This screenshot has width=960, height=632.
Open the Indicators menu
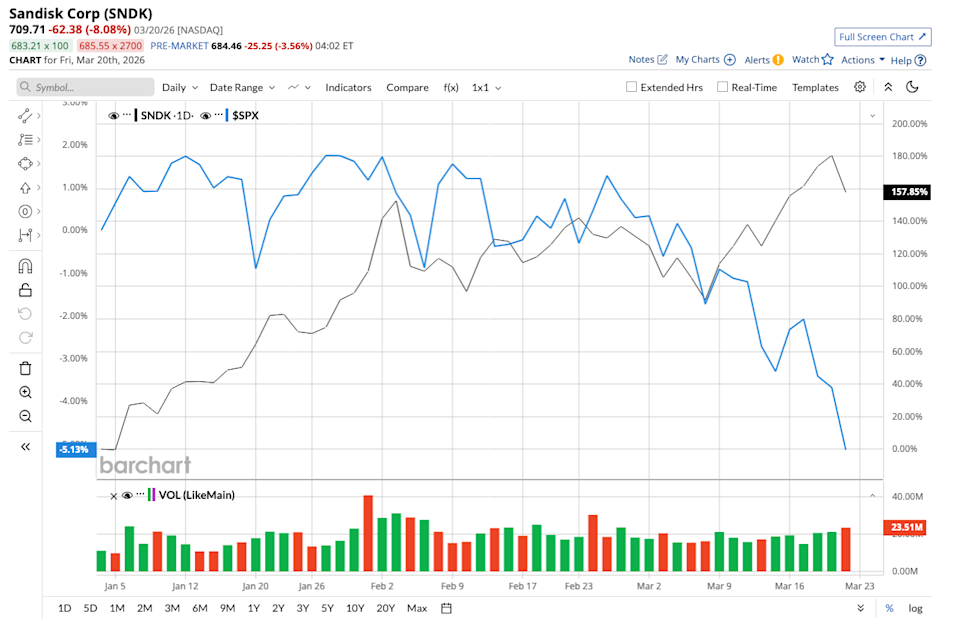(x=348, y=87)
